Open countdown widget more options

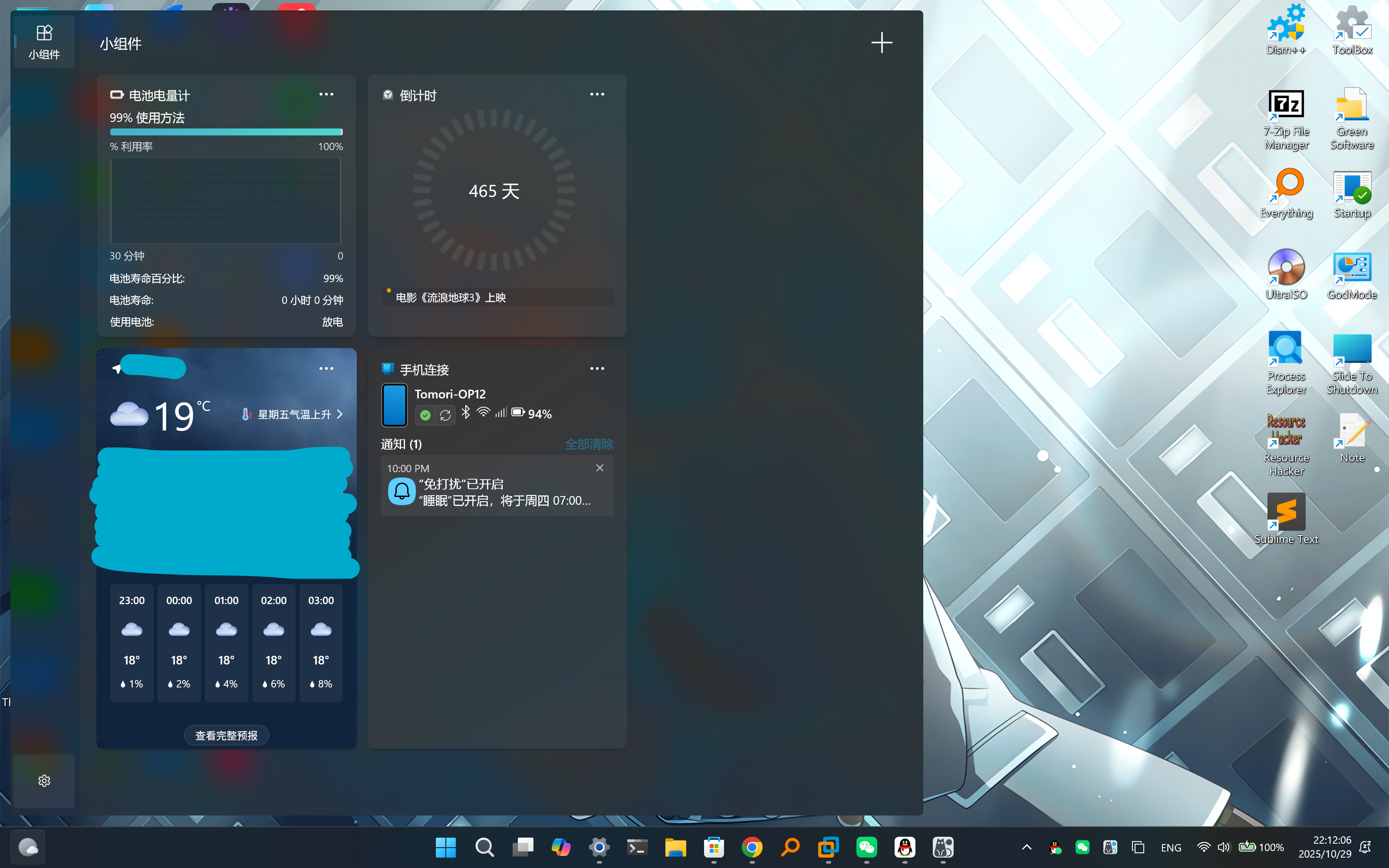tap(597, 95)
